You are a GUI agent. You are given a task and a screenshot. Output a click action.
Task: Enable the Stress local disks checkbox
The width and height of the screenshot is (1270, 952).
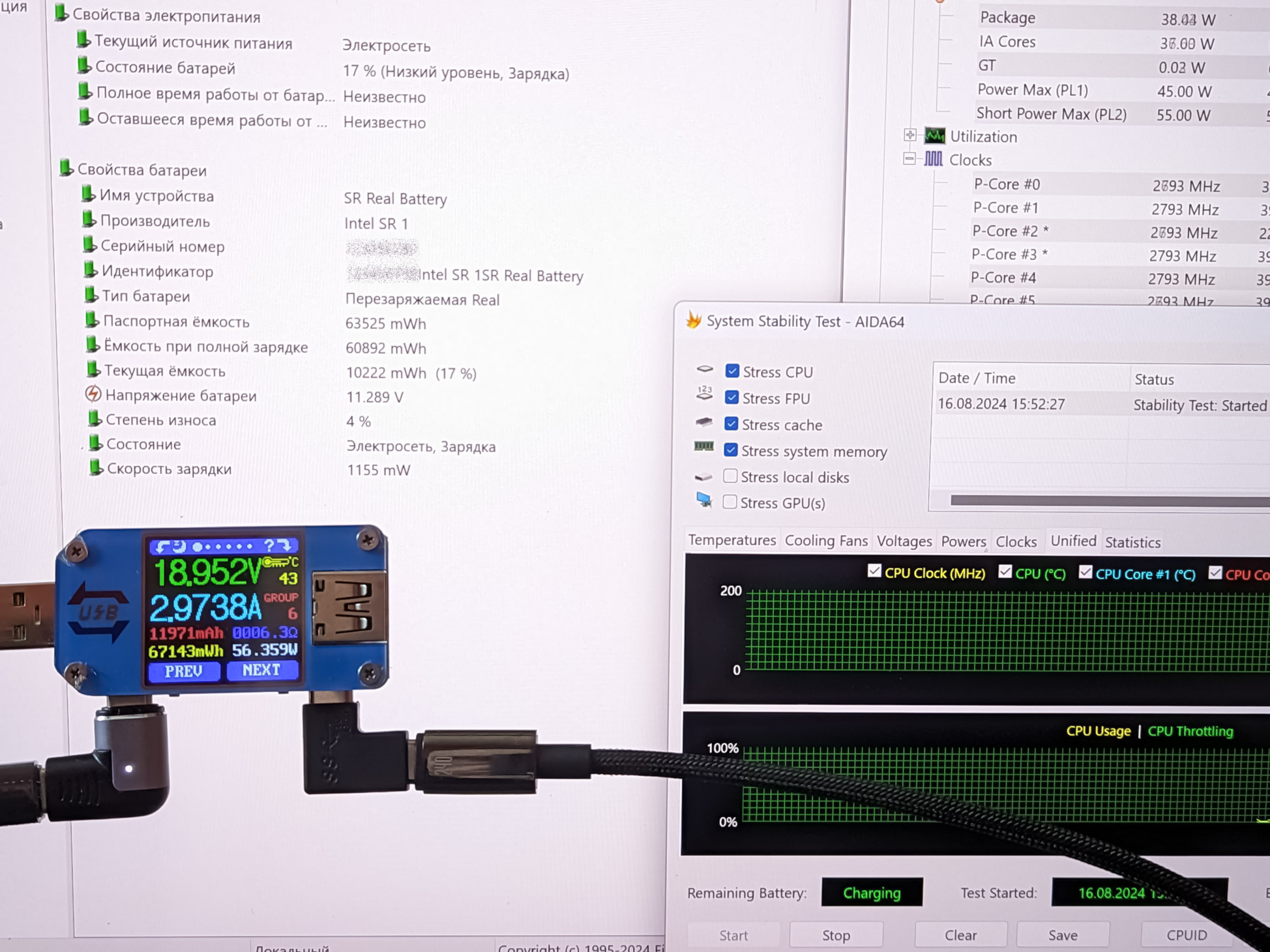[731, 476]
